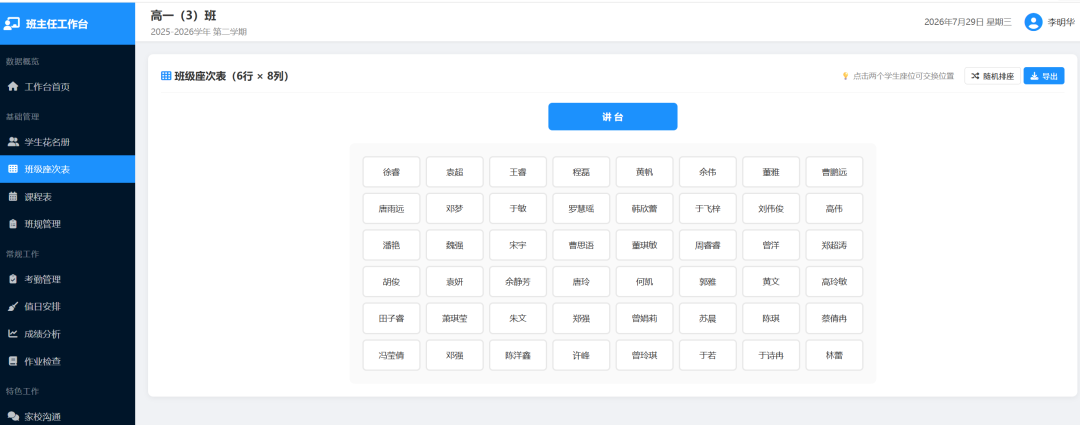Open 作业检查 via its book icon
The width and height of the screenshot is (1080, 425).
point(12,361)
